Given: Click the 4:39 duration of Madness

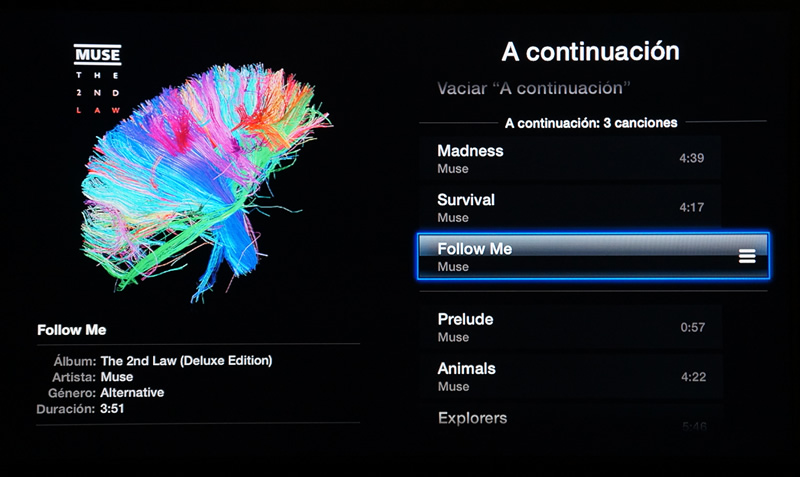Looking at the screenshot, I should coord(691,158).
